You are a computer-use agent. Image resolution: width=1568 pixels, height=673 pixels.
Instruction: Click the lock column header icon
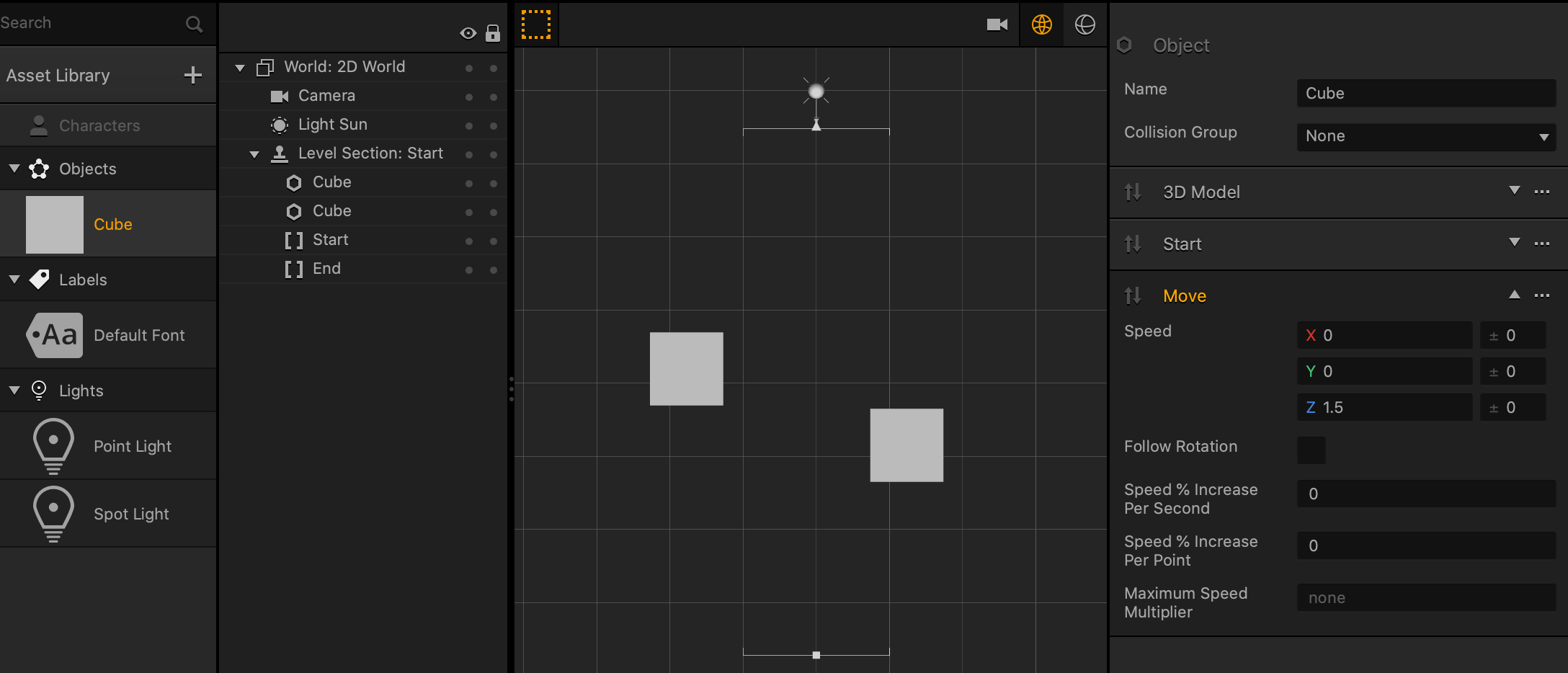point(493,33)
